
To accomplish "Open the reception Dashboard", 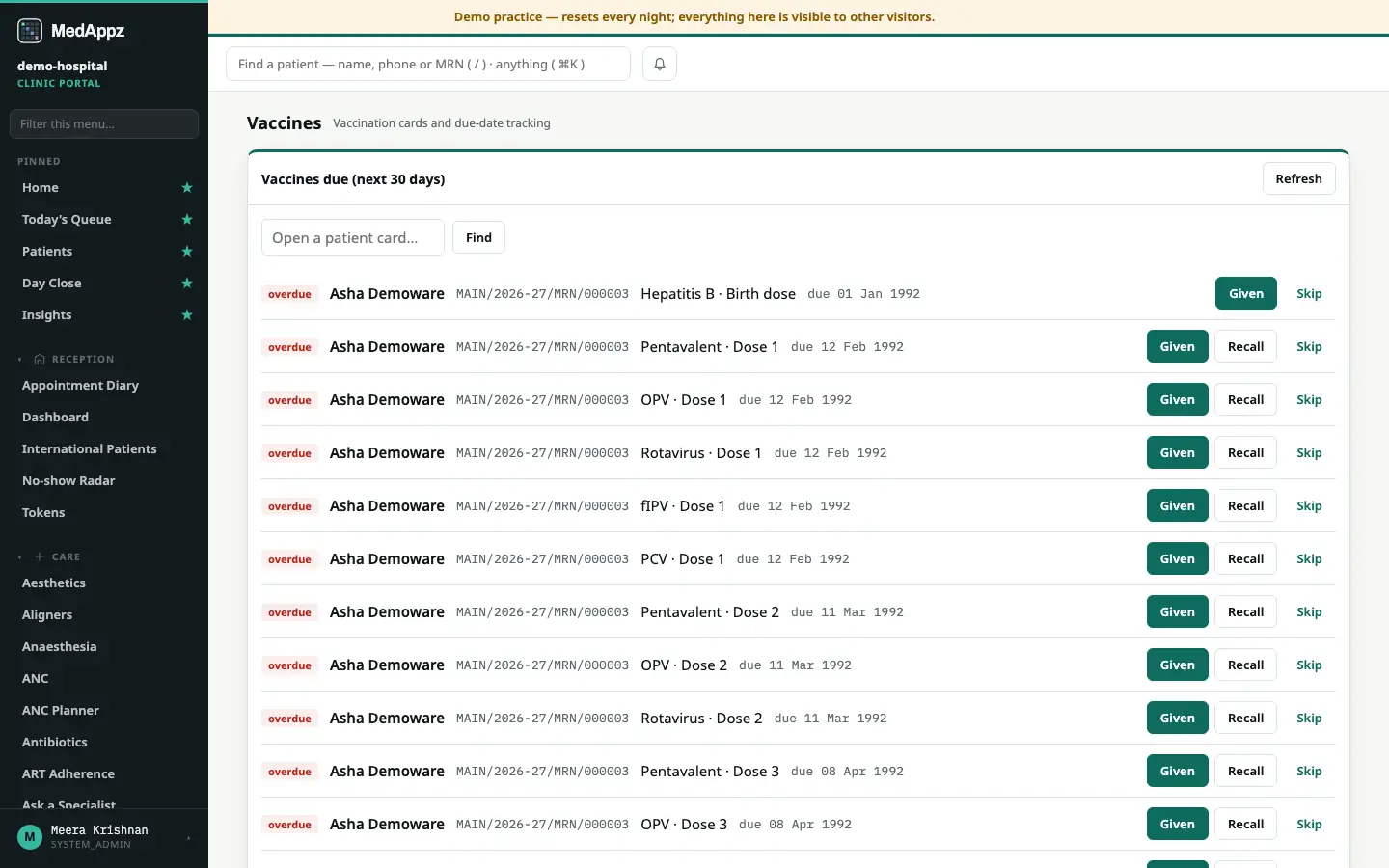I will [x=55, y=418].
